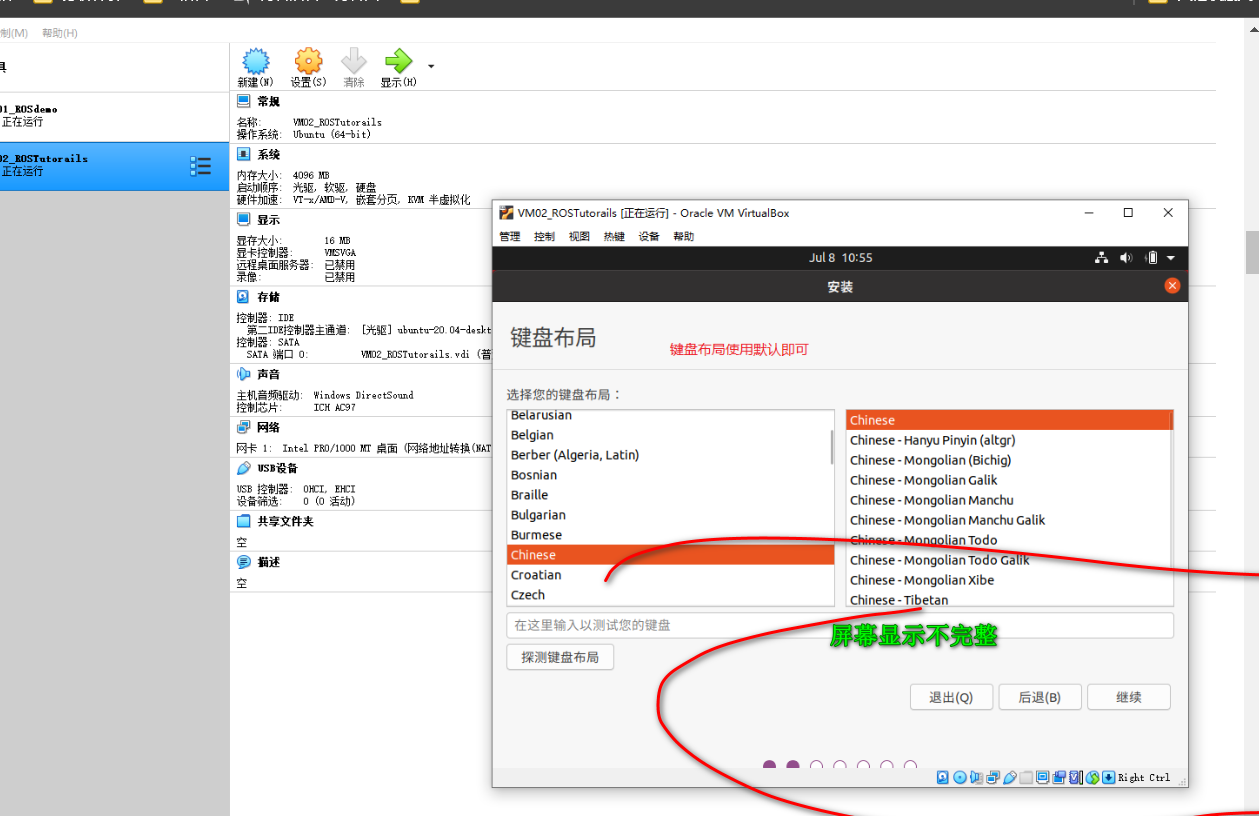
Task: Click the 后退(B) back button
Action: coord(1039,697)
